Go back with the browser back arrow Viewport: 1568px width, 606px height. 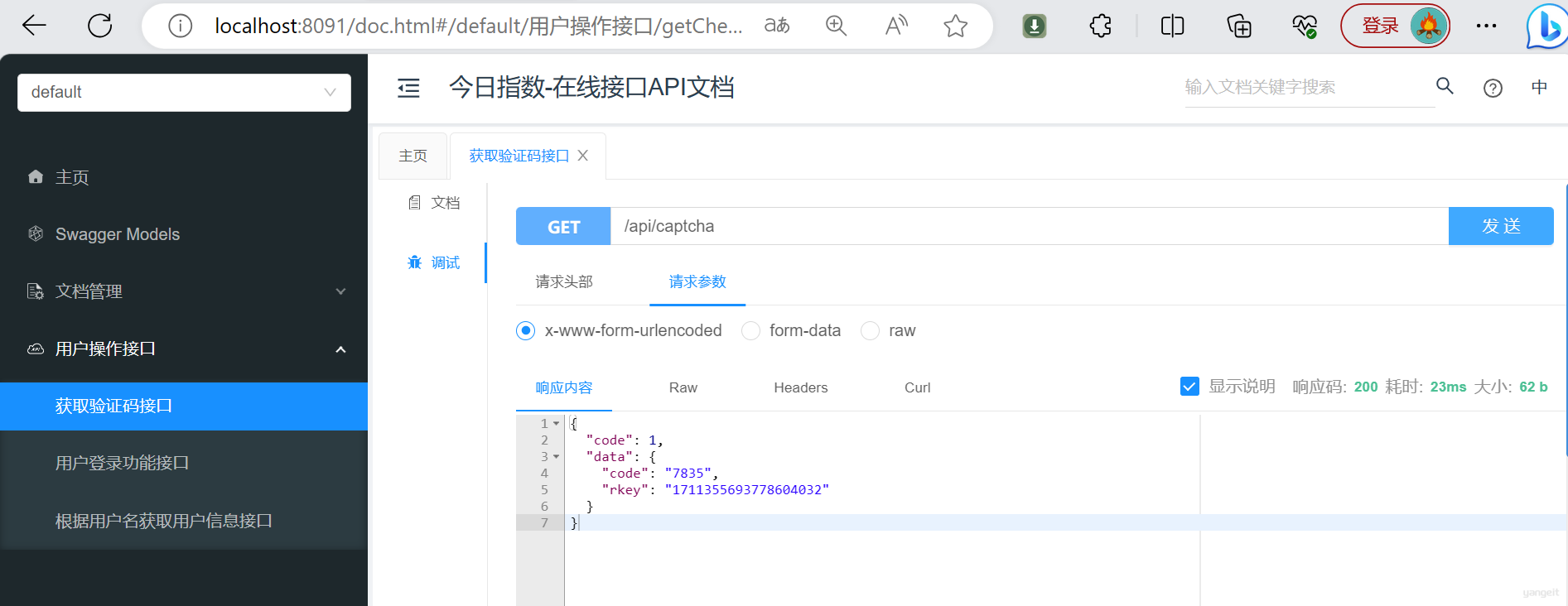click(34, 26)
